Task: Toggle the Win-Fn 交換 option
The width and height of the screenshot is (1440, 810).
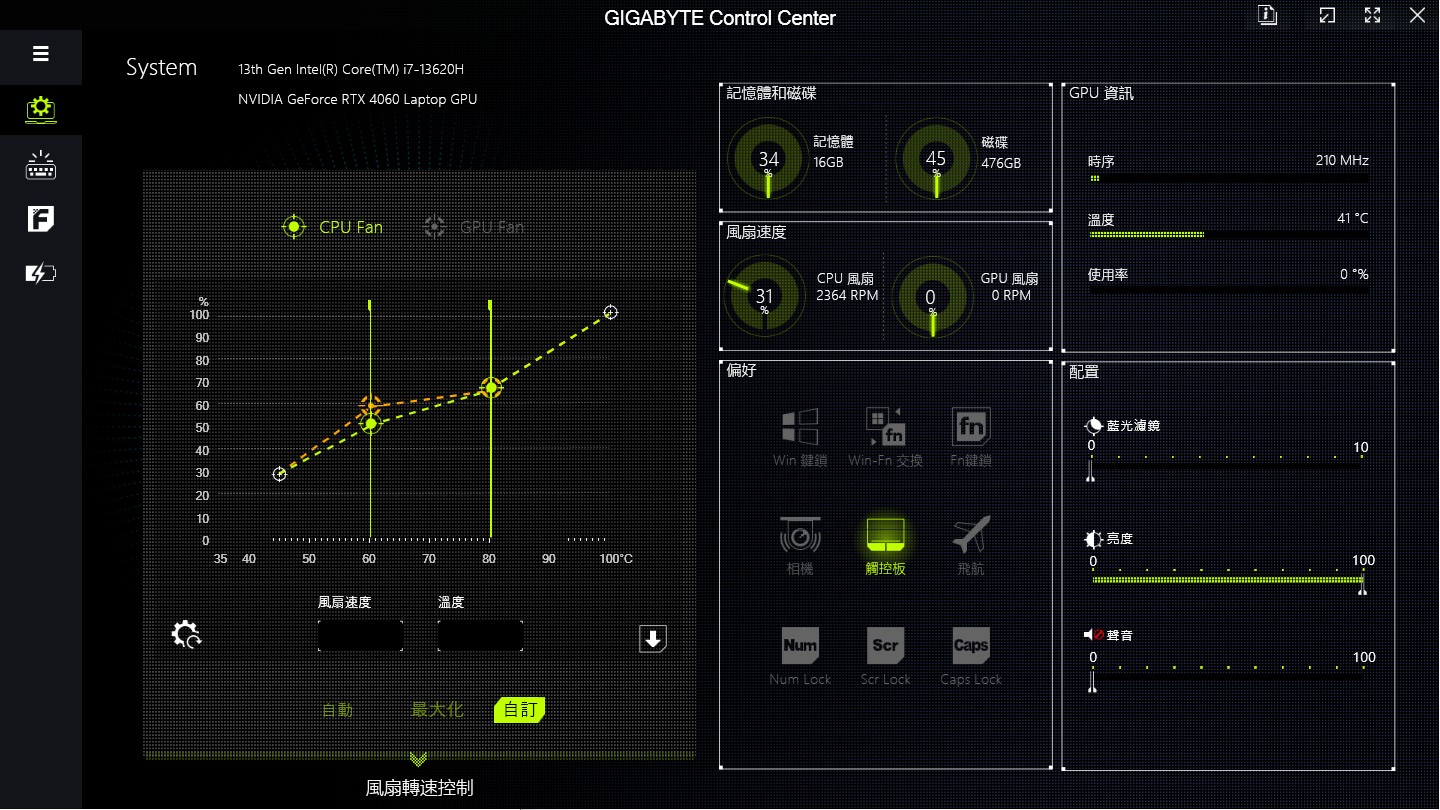Action: click(885, 437)
